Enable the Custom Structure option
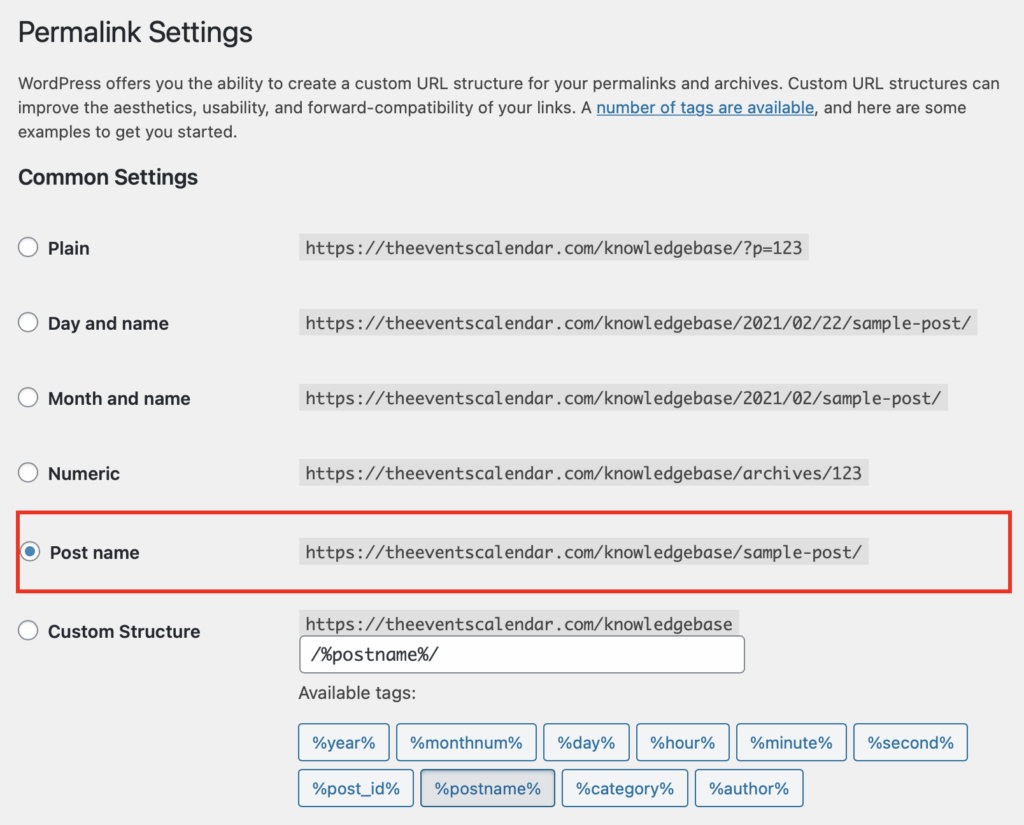This screenshot has height=825, width=1024. pos(28,631)
